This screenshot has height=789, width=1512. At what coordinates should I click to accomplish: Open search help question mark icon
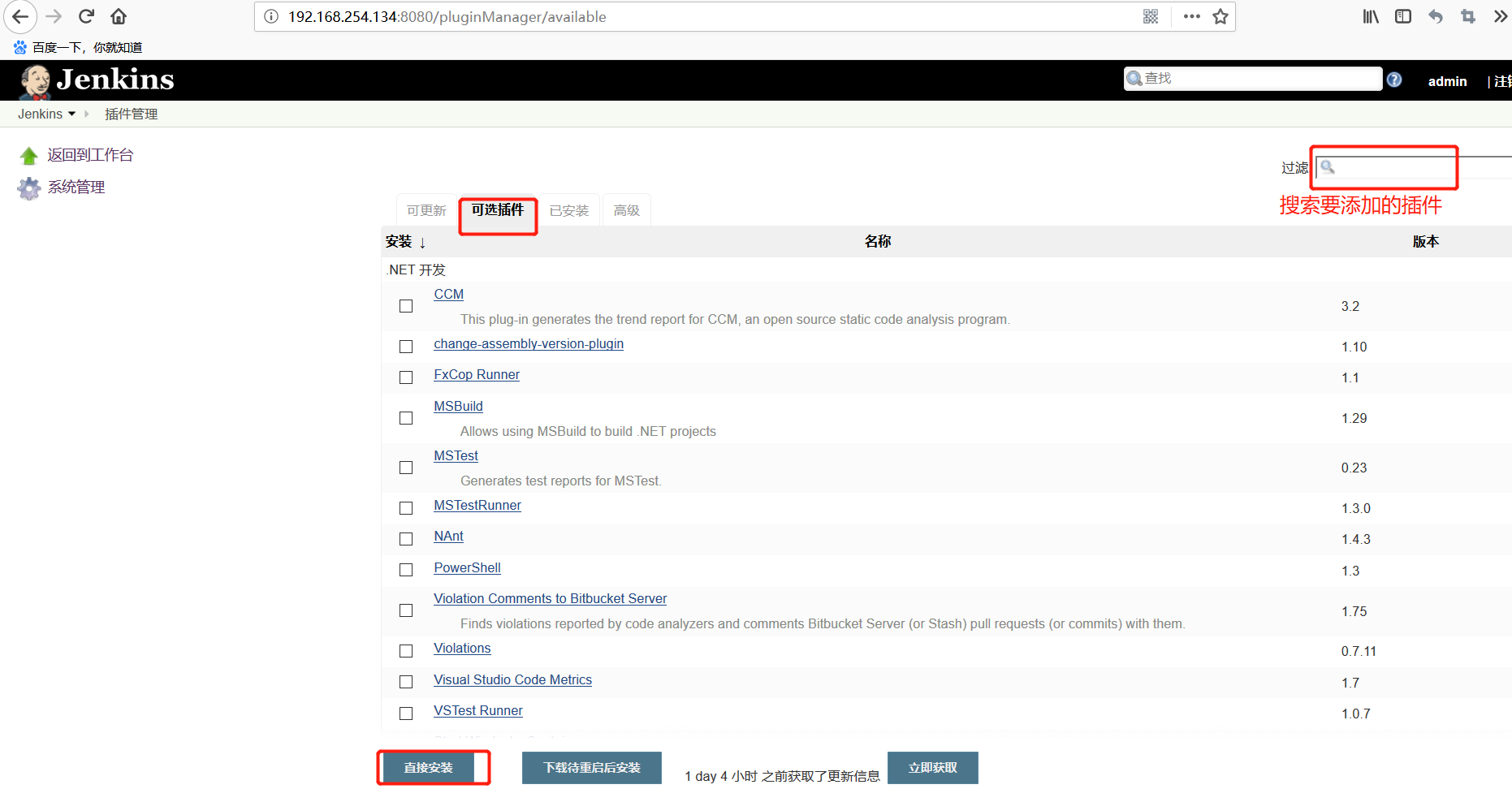1394,80
